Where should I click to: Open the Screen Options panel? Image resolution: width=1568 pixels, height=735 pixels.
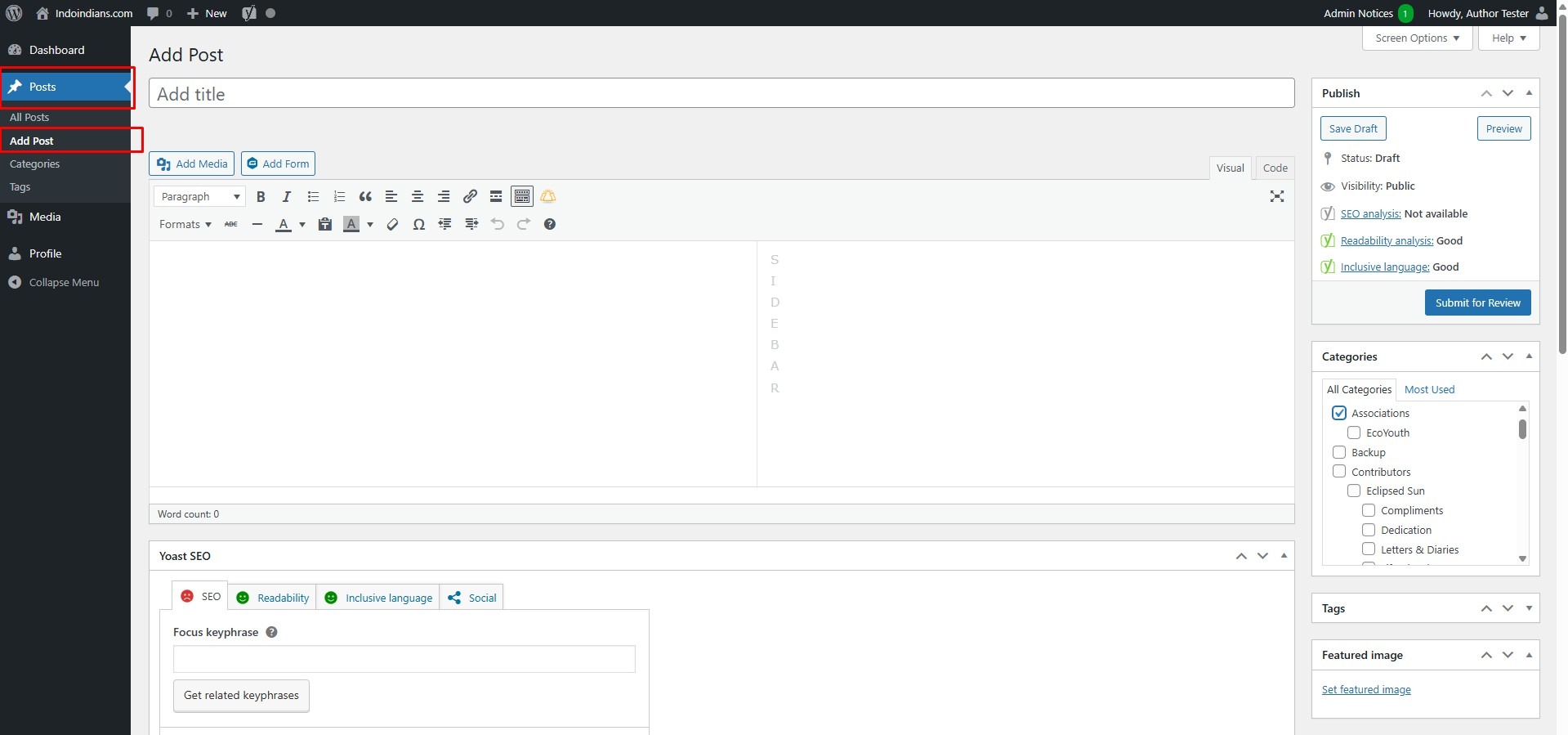(1417, 38)
